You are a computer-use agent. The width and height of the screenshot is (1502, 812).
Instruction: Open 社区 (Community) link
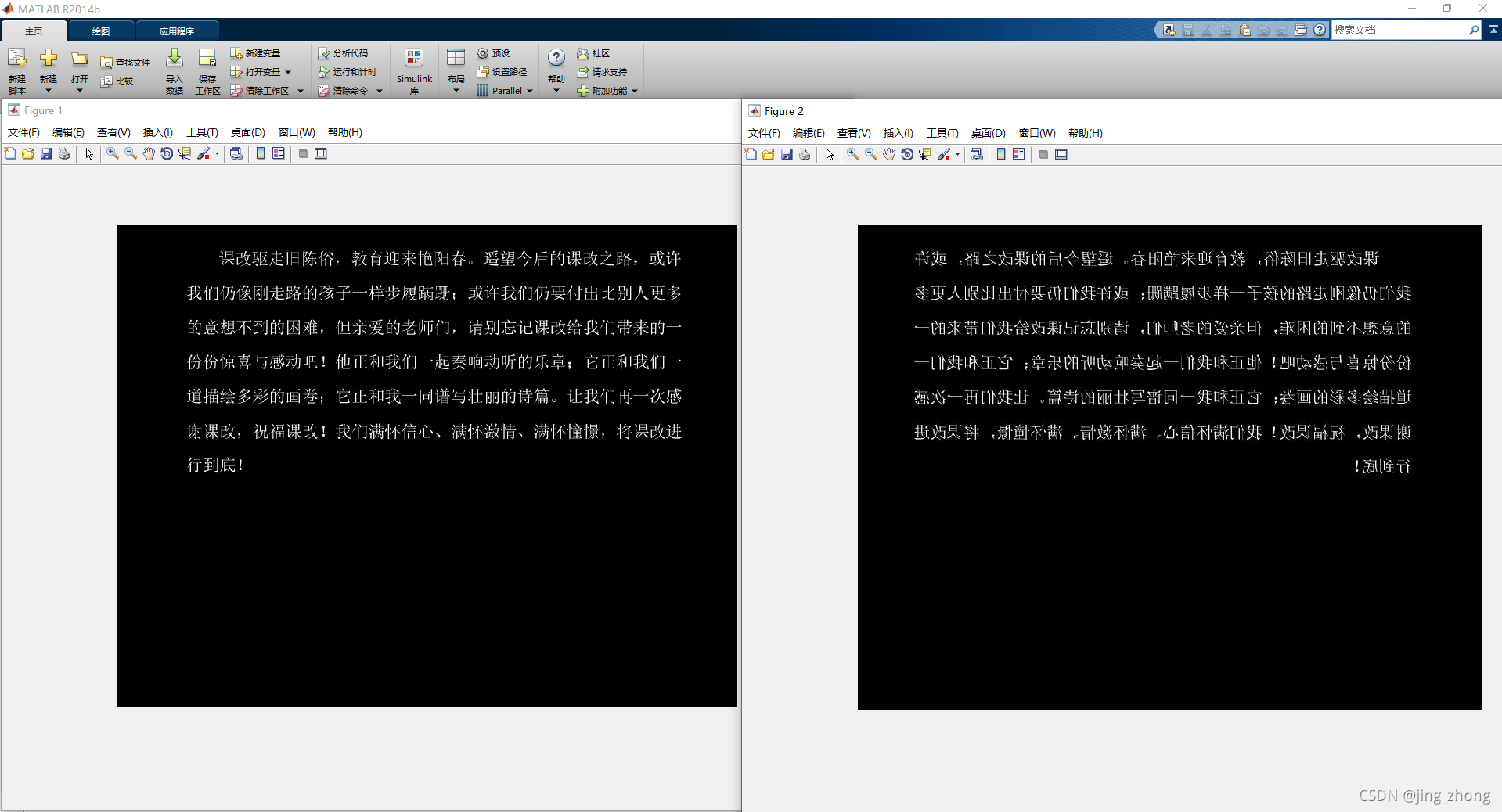593,53
